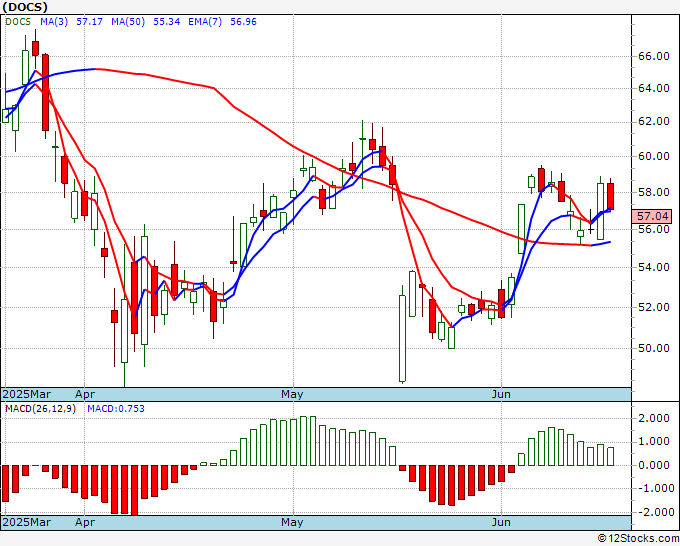Click the MACD(26,12,9) indicator label
Screen dimensions: 680x546
click(x=40, y=409)
